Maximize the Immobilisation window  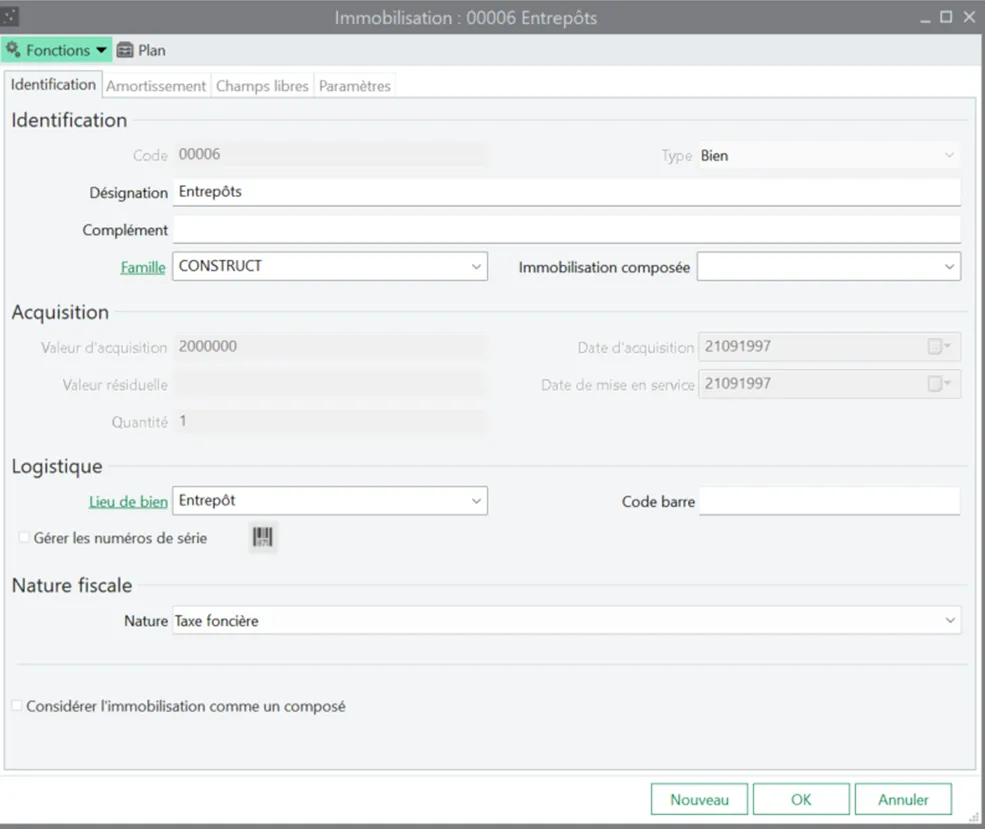pos(946,17)
